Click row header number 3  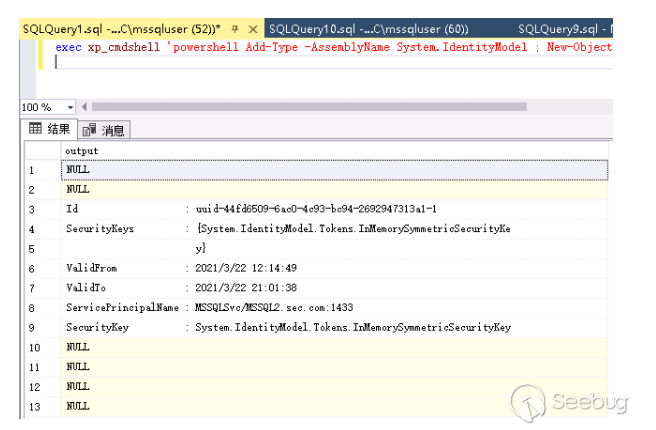coord(43,210)
